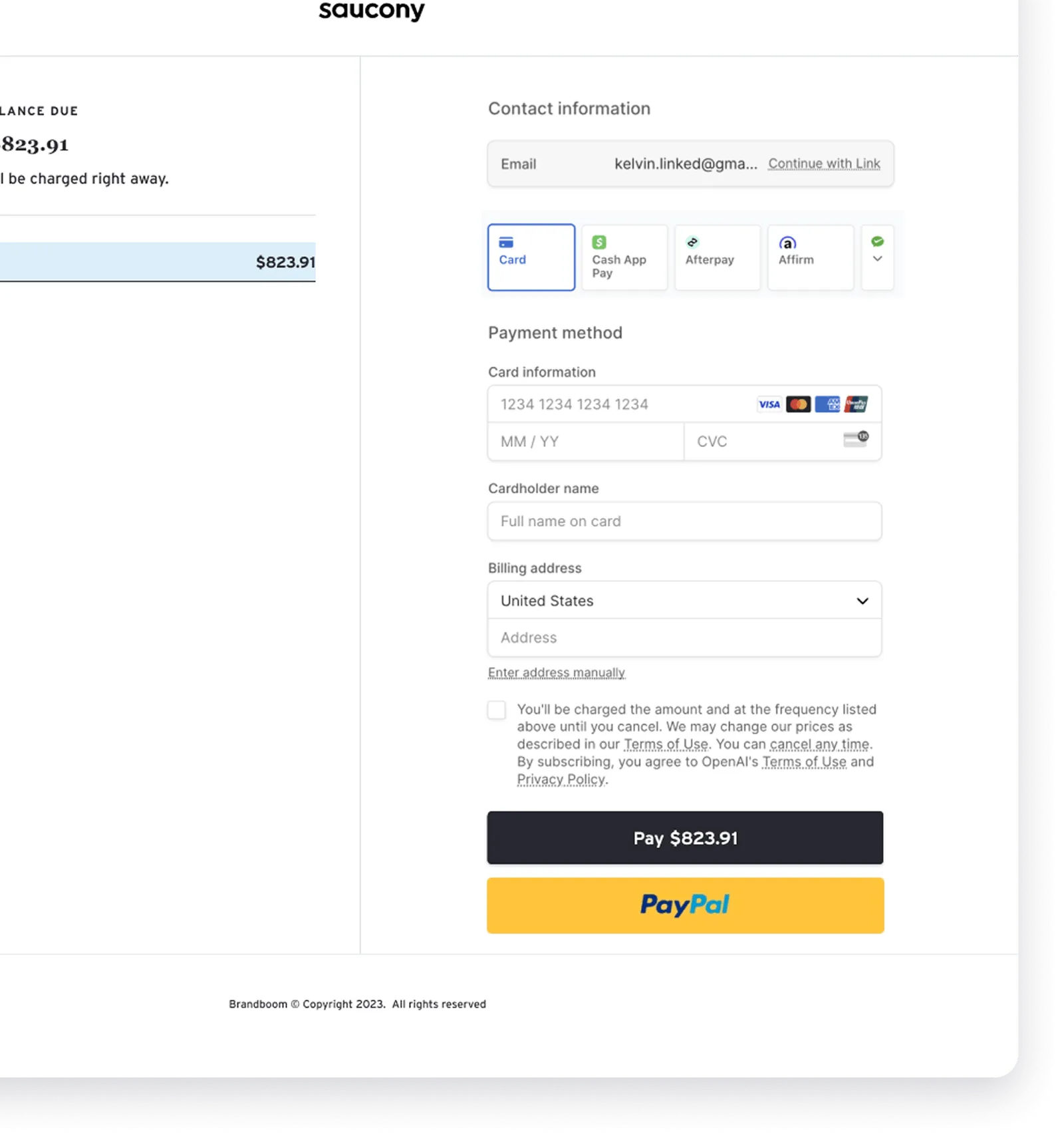Click the Payment method heading
1064x1138 pixels.
555,333
